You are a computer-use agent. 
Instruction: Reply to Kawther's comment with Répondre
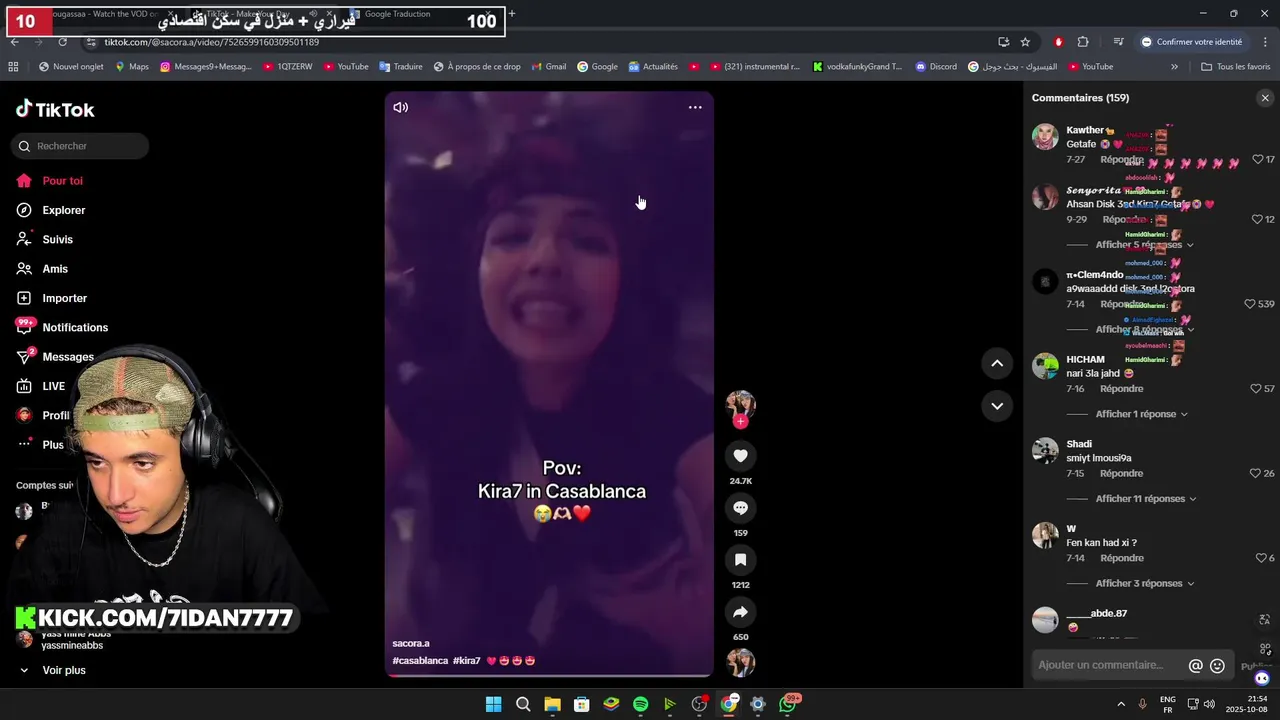(1121, 160)
